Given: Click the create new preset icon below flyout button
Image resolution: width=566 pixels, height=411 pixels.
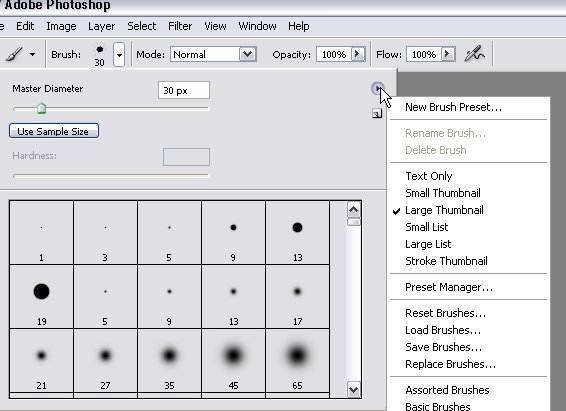Looking at the screenshot, I should (377, 114).
